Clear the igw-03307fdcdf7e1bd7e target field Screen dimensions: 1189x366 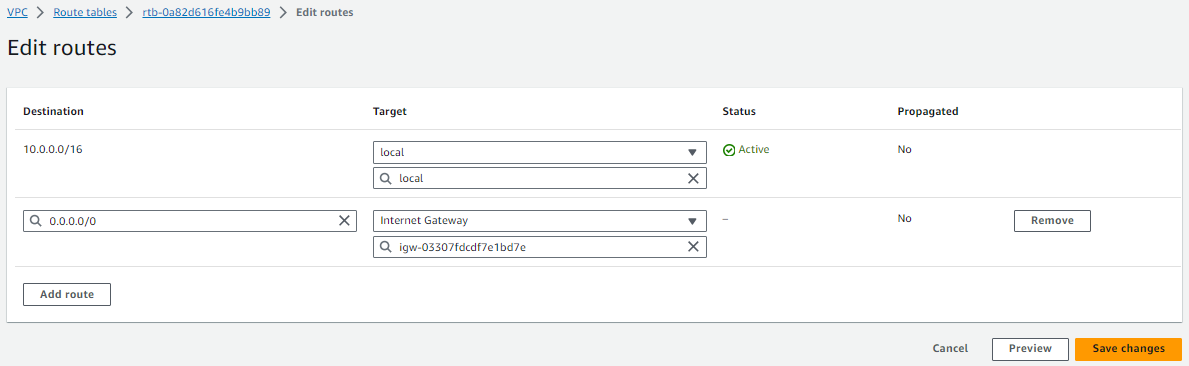[692, 247]
